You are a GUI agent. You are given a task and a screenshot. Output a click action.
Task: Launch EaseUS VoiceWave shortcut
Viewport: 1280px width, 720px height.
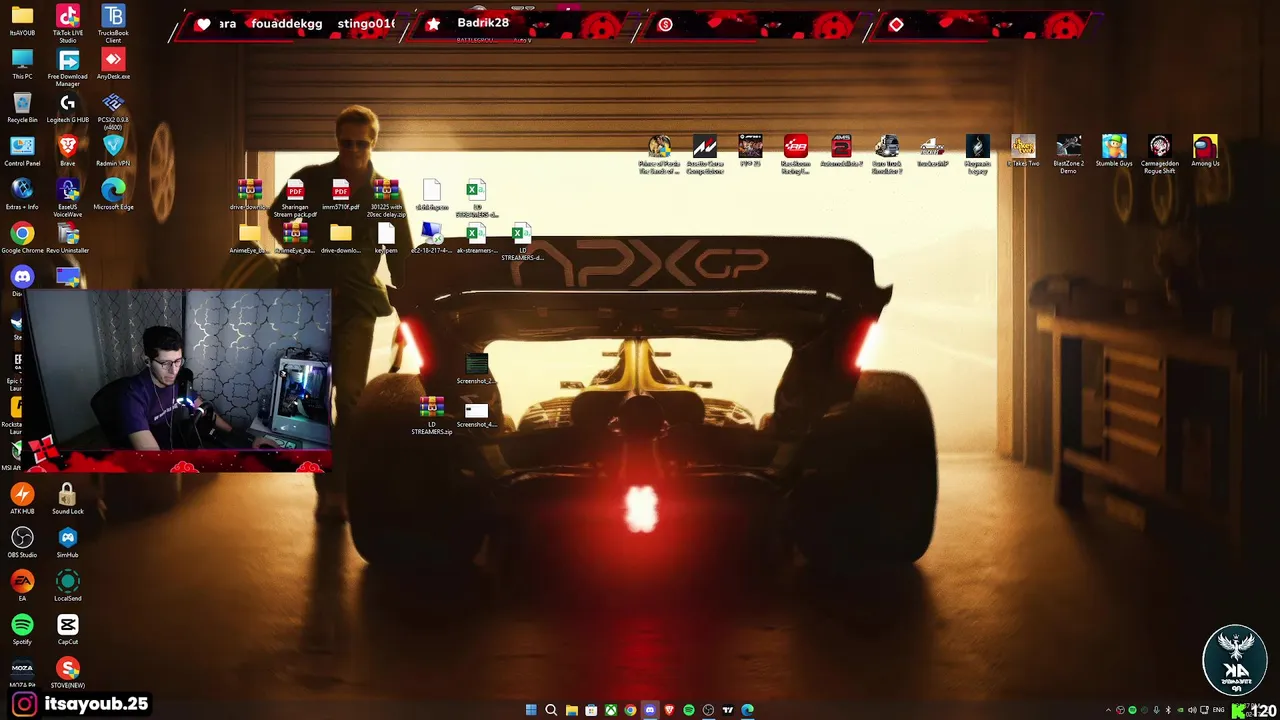pyautogui.click(x=67, y=198)
